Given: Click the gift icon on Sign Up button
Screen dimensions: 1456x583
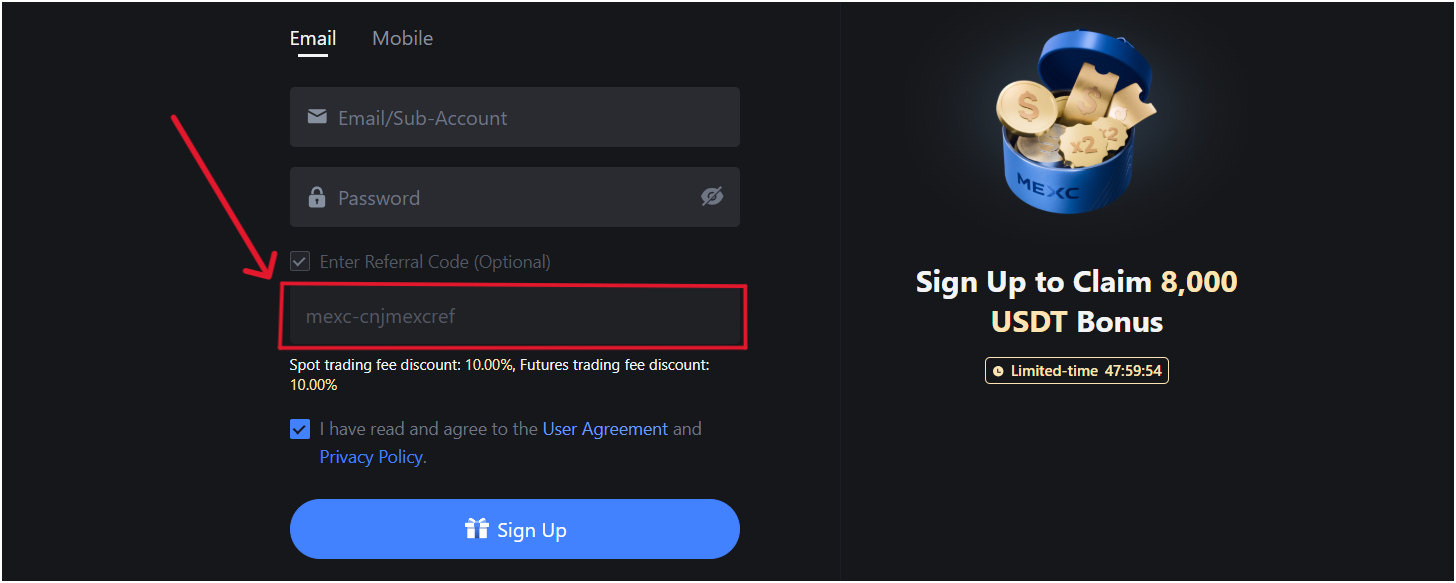Looking at the screenshot, I should 477,529.
